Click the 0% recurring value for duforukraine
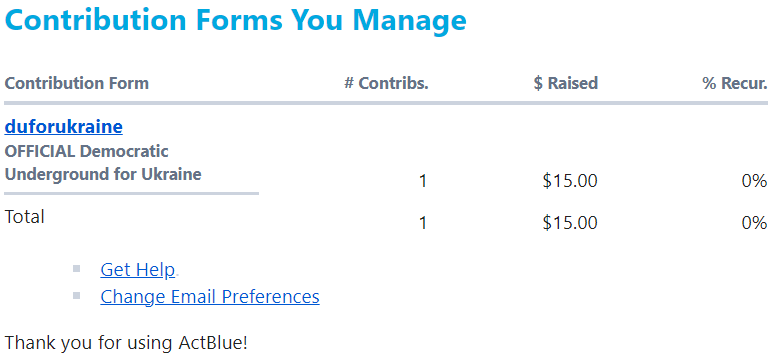 [x=754, y=181]
